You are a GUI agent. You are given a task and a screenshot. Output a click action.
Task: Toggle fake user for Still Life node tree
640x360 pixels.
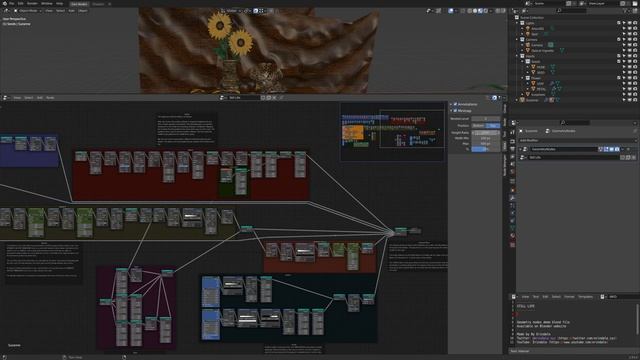pos(263,98)
